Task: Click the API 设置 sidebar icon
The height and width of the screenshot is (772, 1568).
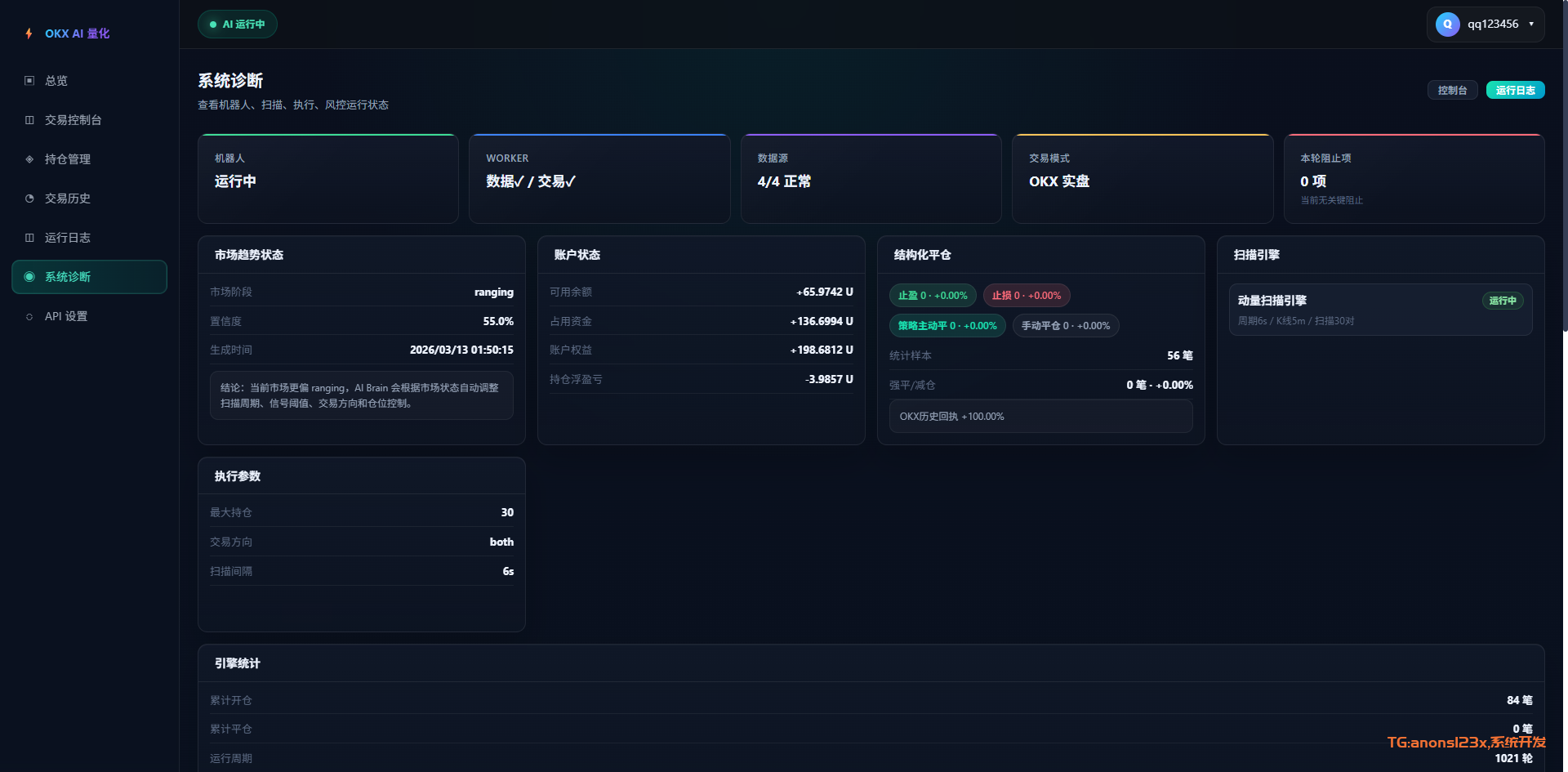Action: (29, 317)
